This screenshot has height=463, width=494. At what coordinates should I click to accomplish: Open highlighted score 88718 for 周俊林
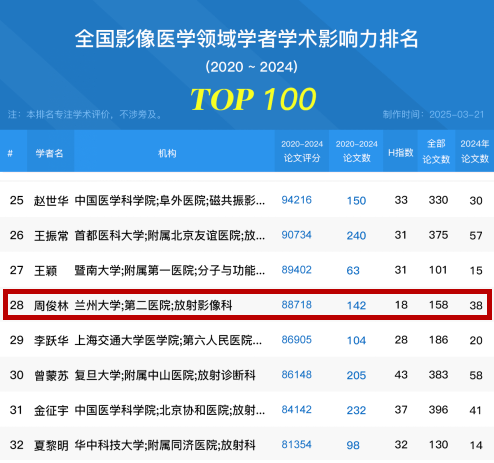point(296,305)
